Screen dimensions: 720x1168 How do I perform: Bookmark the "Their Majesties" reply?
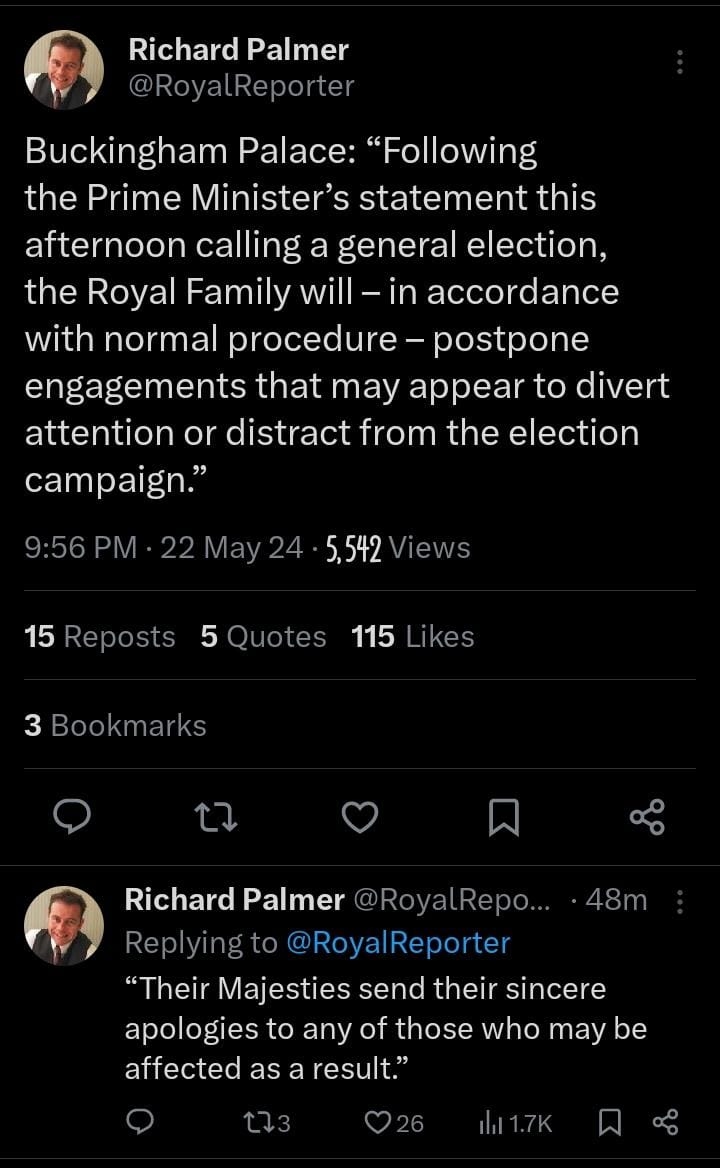coord(607,1124)
